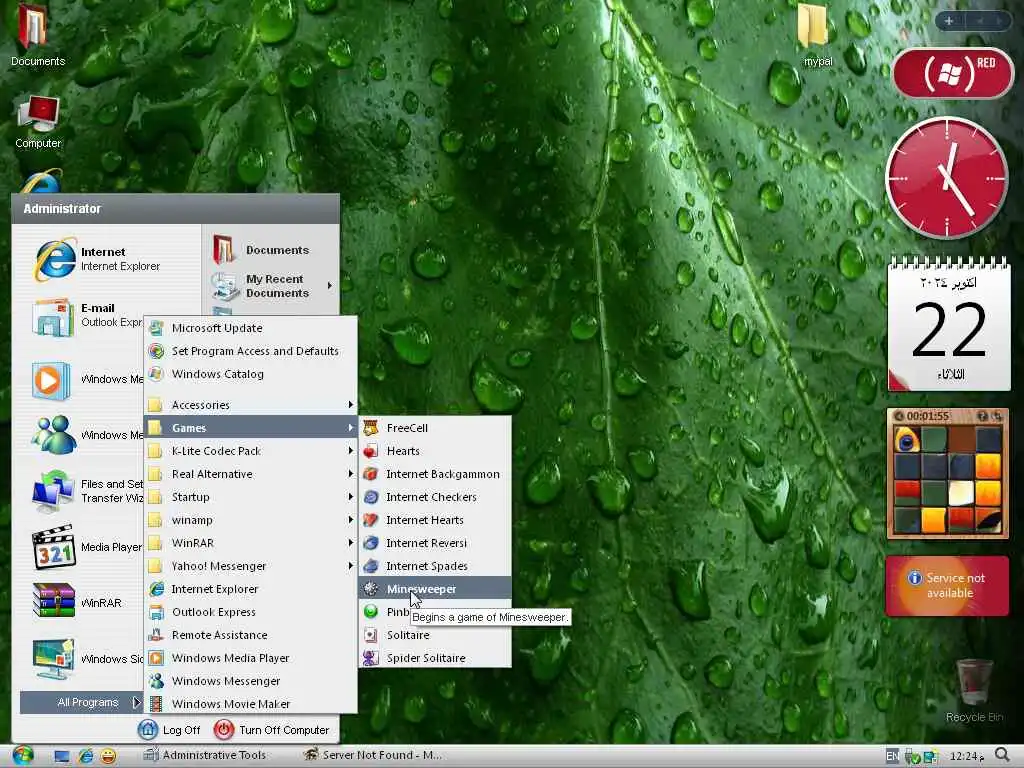The width and height of the screenshot is (1024, 768).
Task: Click the system tray clock 12:24
Action: 967,756
